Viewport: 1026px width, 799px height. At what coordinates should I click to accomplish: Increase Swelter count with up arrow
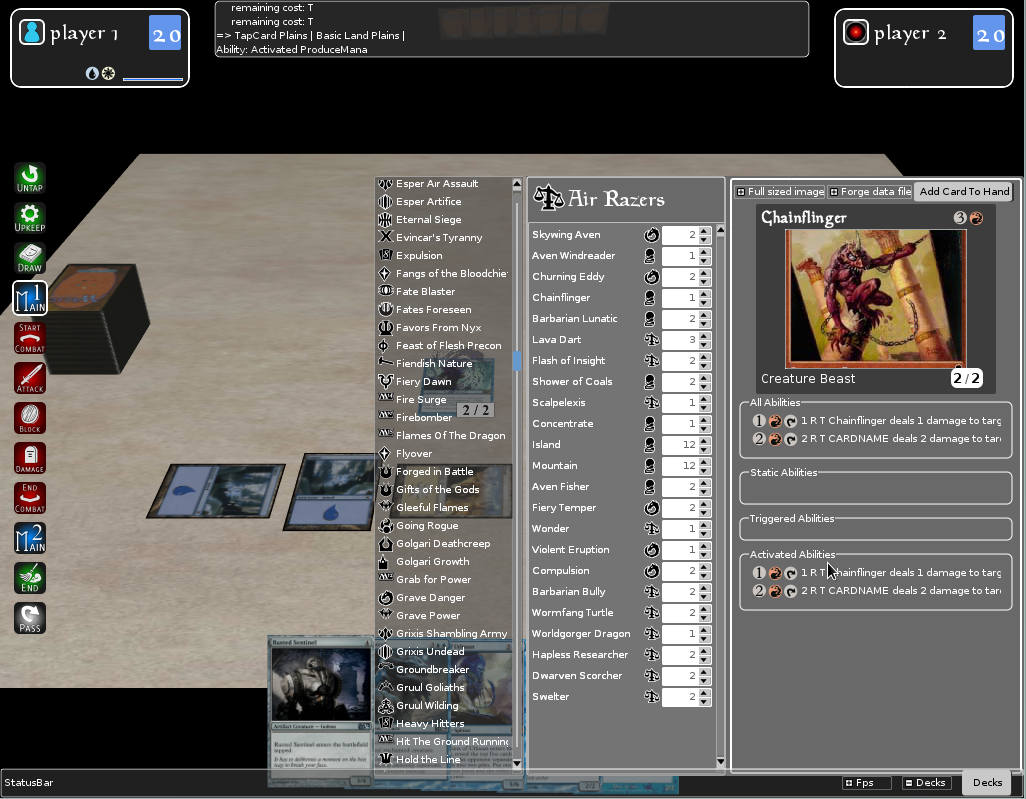tap(704, 693)
